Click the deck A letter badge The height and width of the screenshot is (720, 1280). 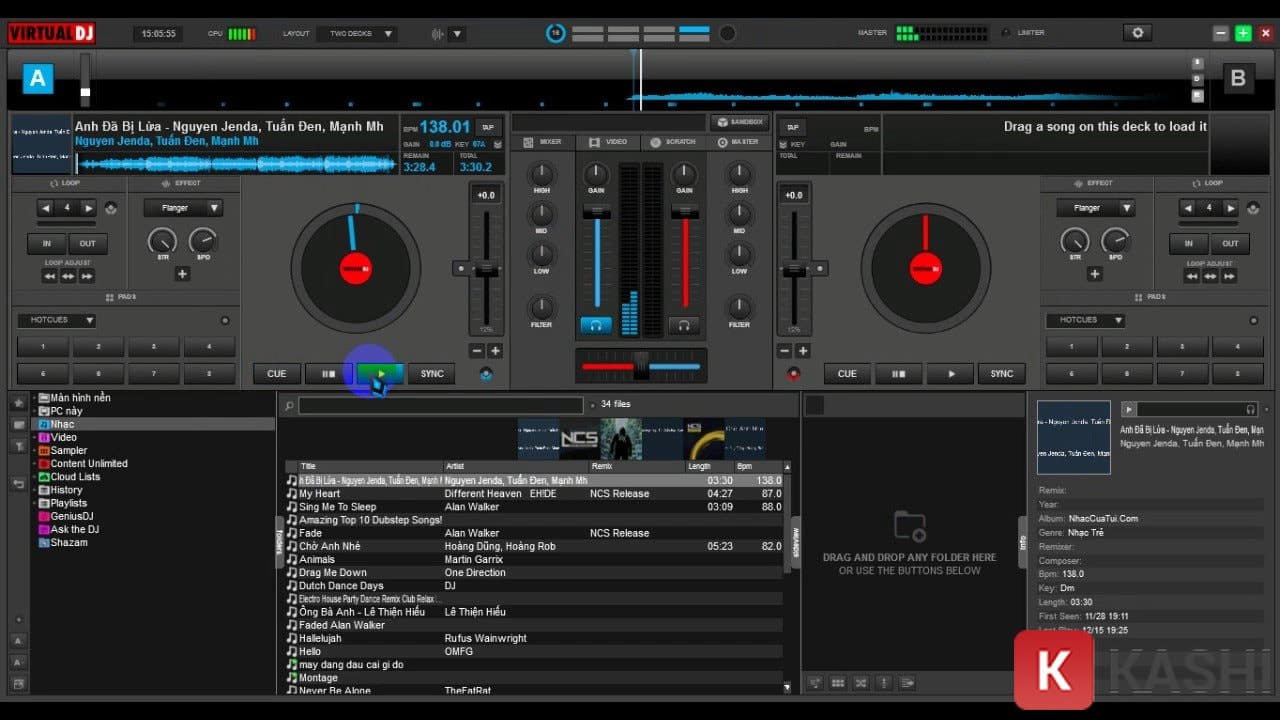tap(38, 78)
